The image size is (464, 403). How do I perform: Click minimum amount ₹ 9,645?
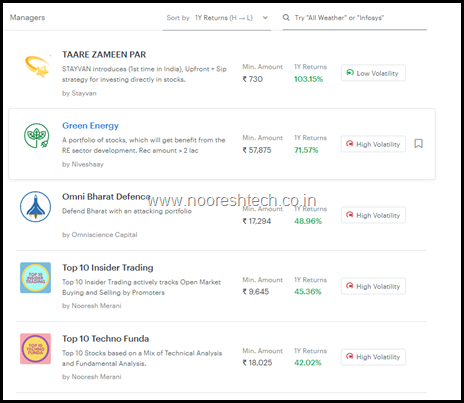[x=256, y=292]
